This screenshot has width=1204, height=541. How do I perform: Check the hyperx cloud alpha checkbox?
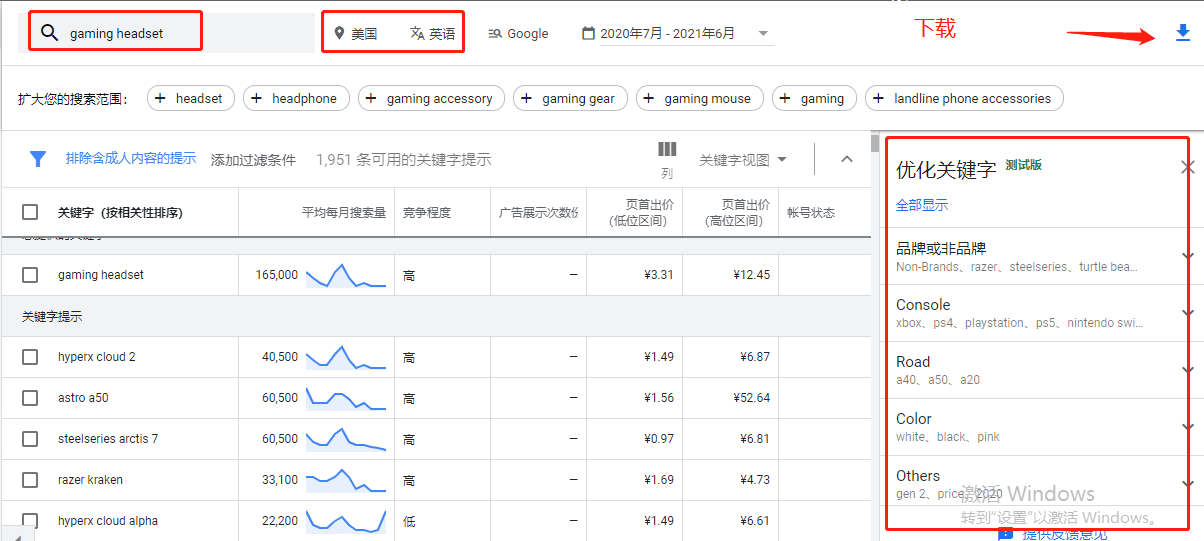pos(30,520)
